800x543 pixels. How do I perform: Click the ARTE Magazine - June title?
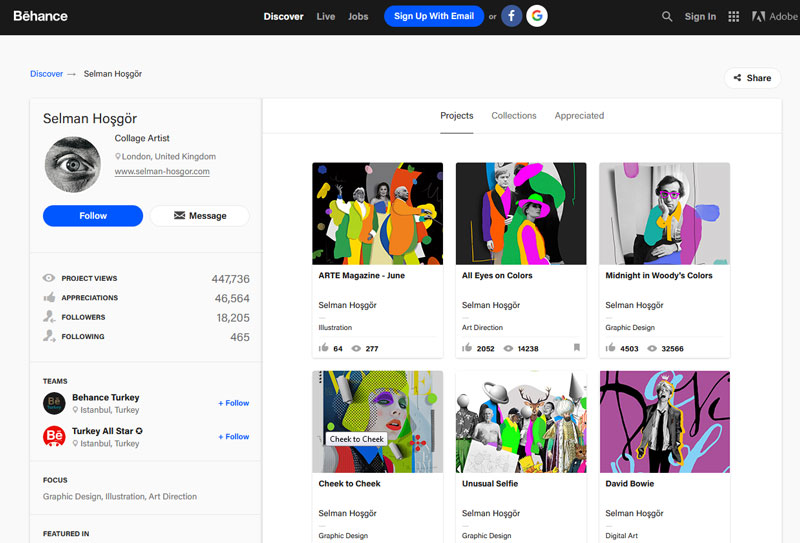click(362, 276)
